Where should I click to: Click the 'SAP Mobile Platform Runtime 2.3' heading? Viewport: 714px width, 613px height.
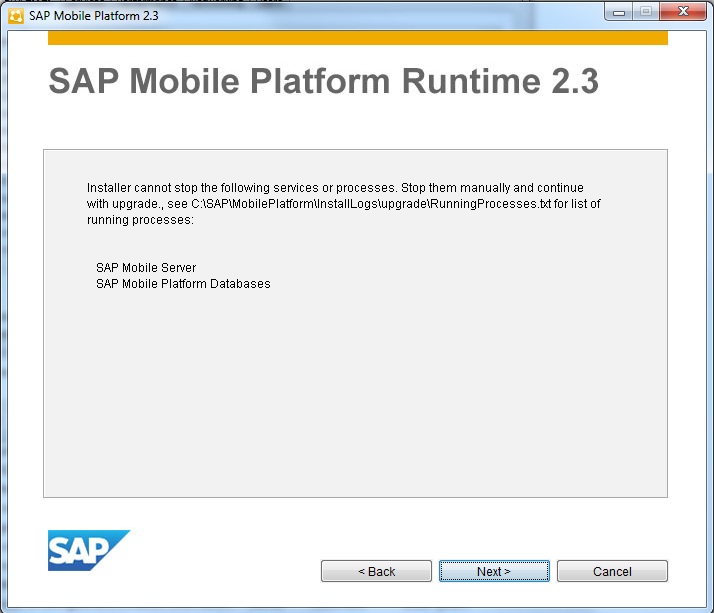point(323,81)
